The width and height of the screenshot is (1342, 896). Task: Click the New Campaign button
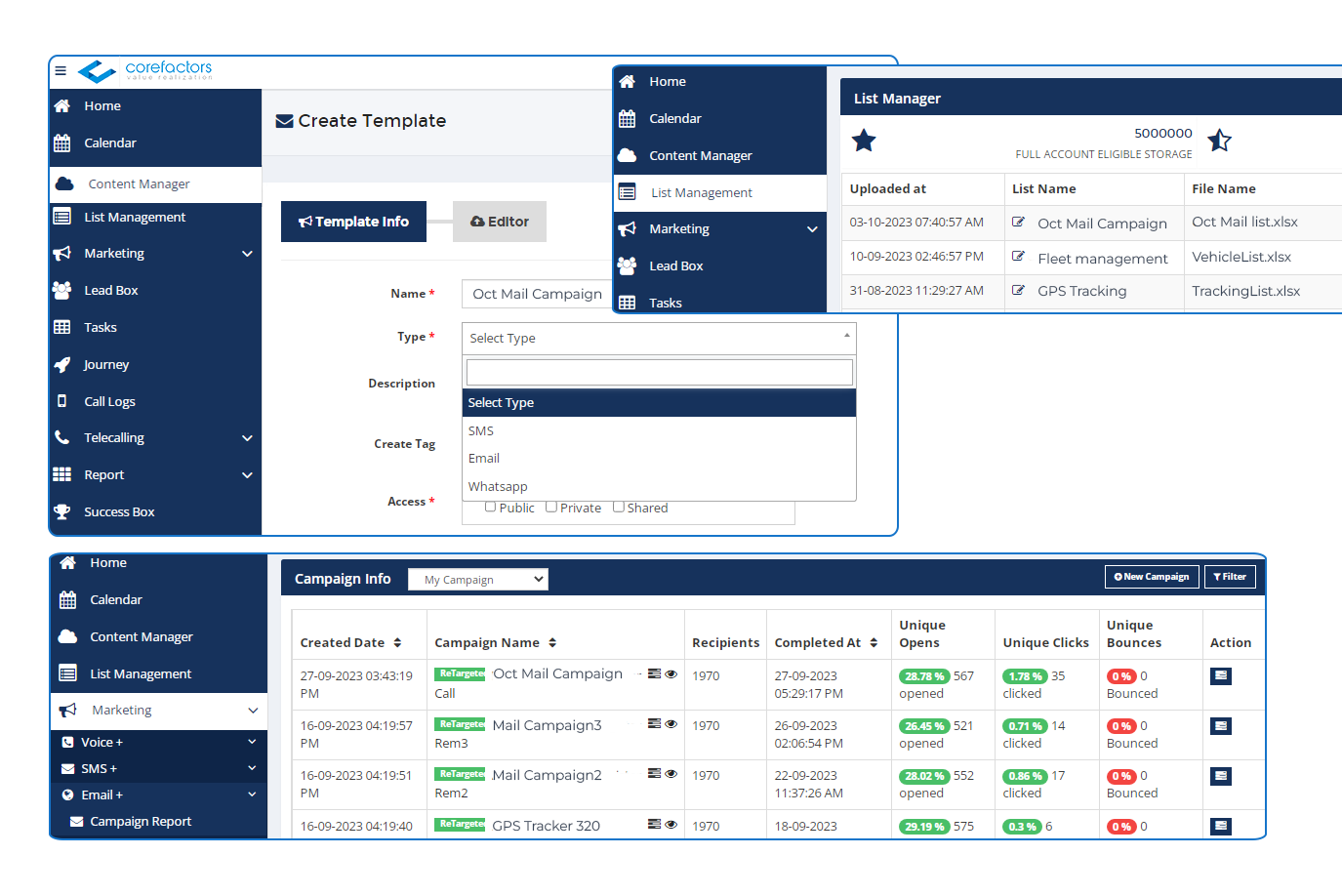pos(1152,576)
